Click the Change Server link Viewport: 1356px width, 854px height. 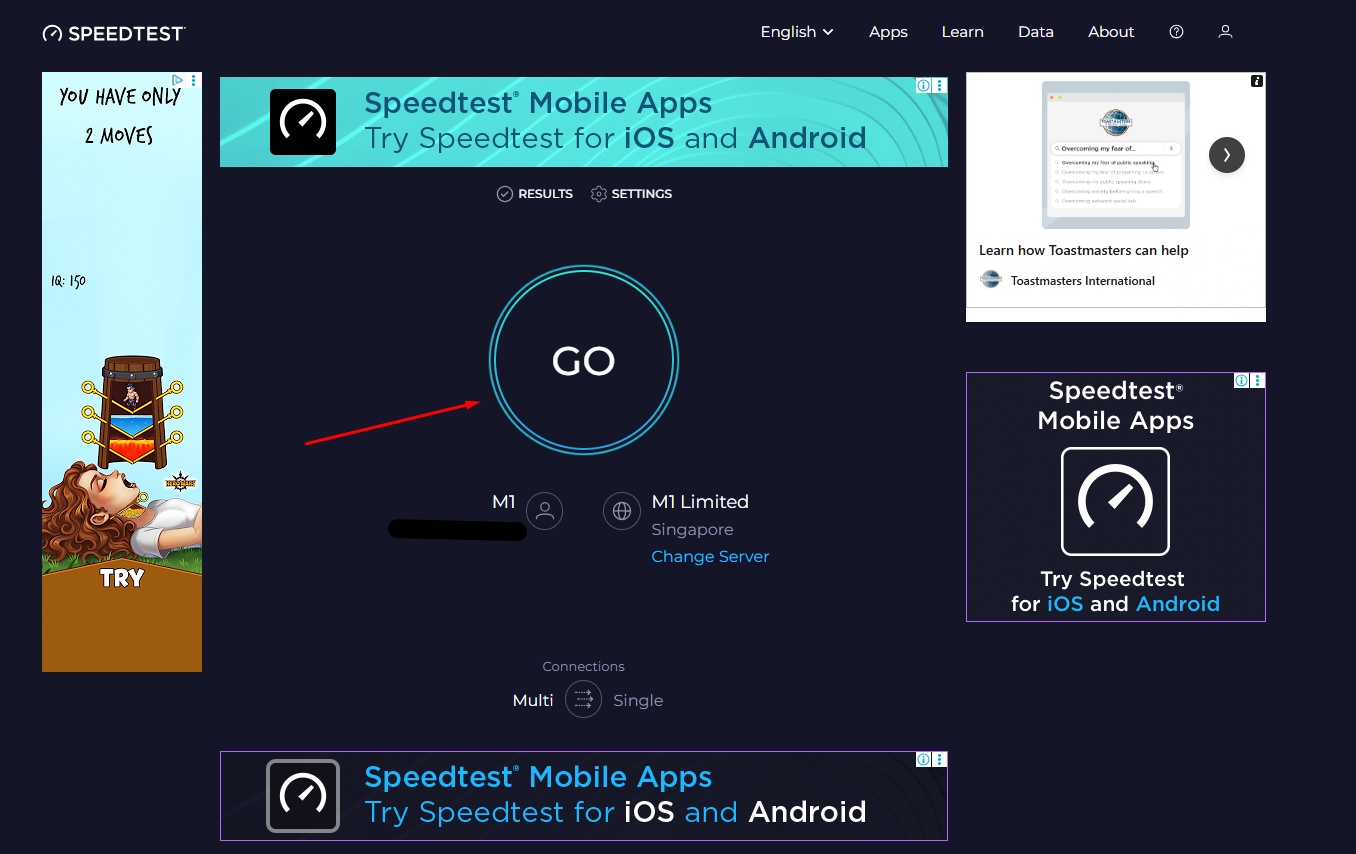710,557
